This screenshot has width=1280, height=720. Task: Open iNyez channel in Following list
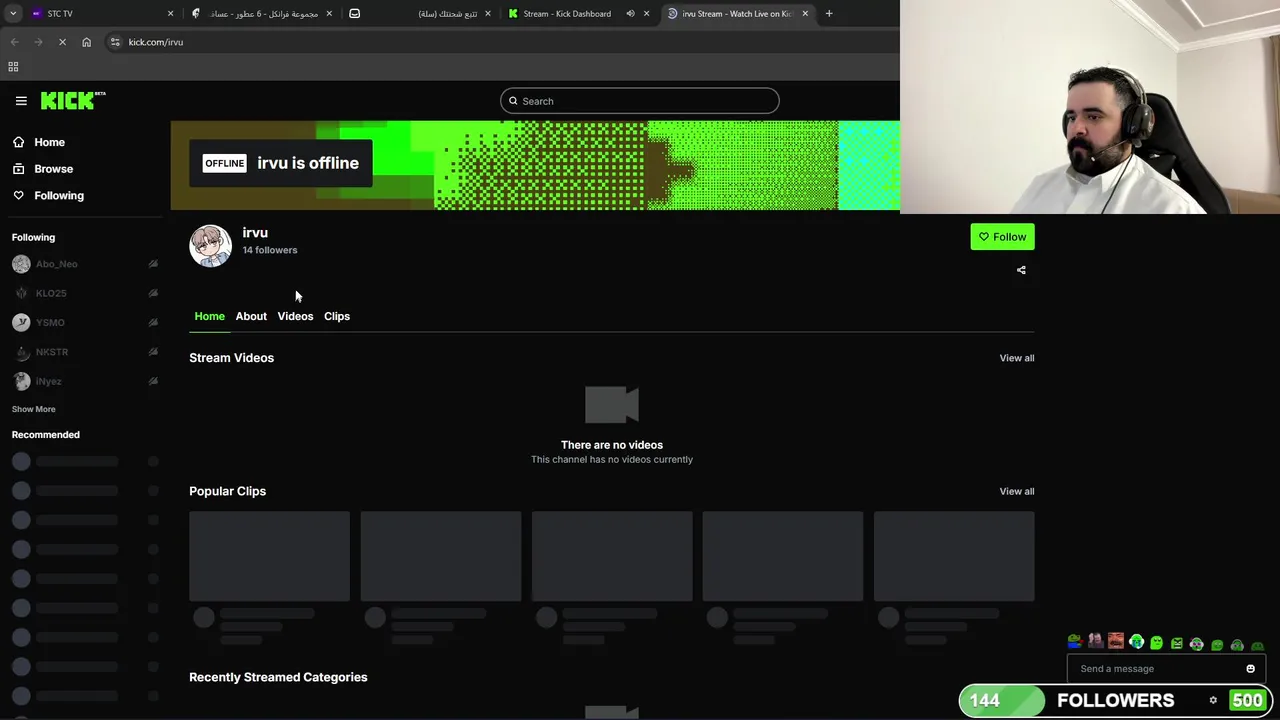[85, 381]
